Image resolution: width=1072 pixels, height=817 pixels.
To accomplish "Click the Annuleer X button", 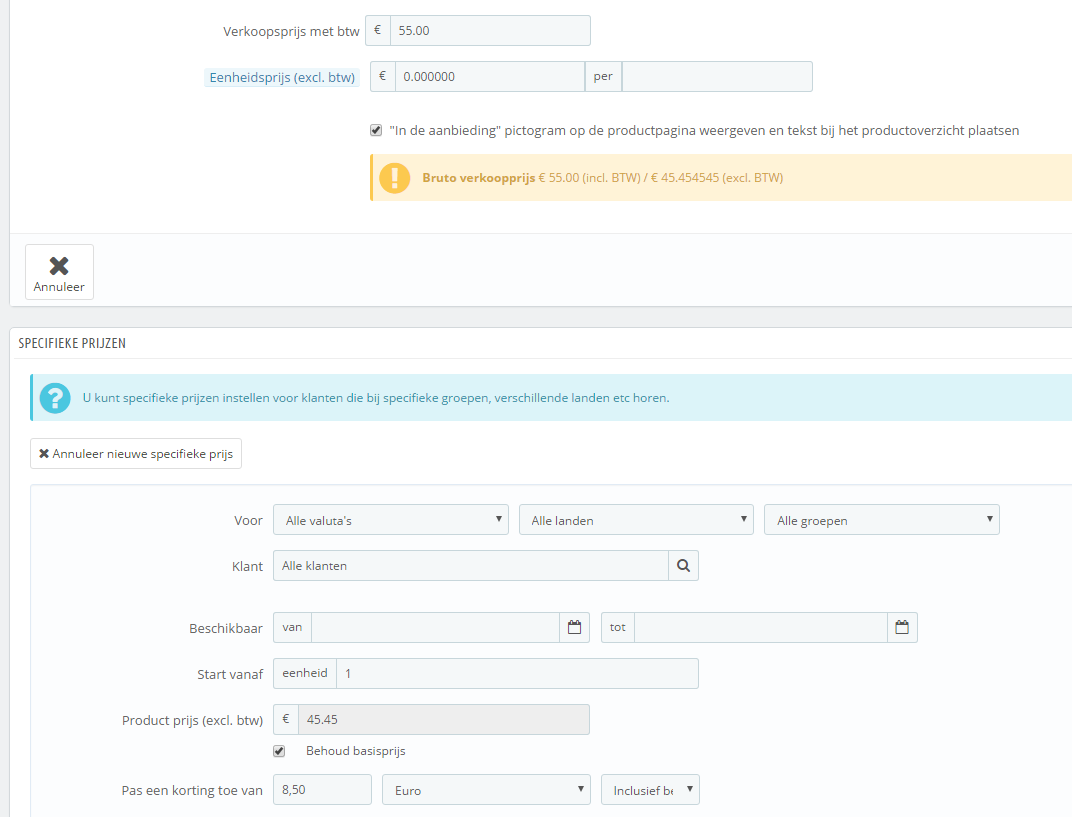I will click(59, 272).
